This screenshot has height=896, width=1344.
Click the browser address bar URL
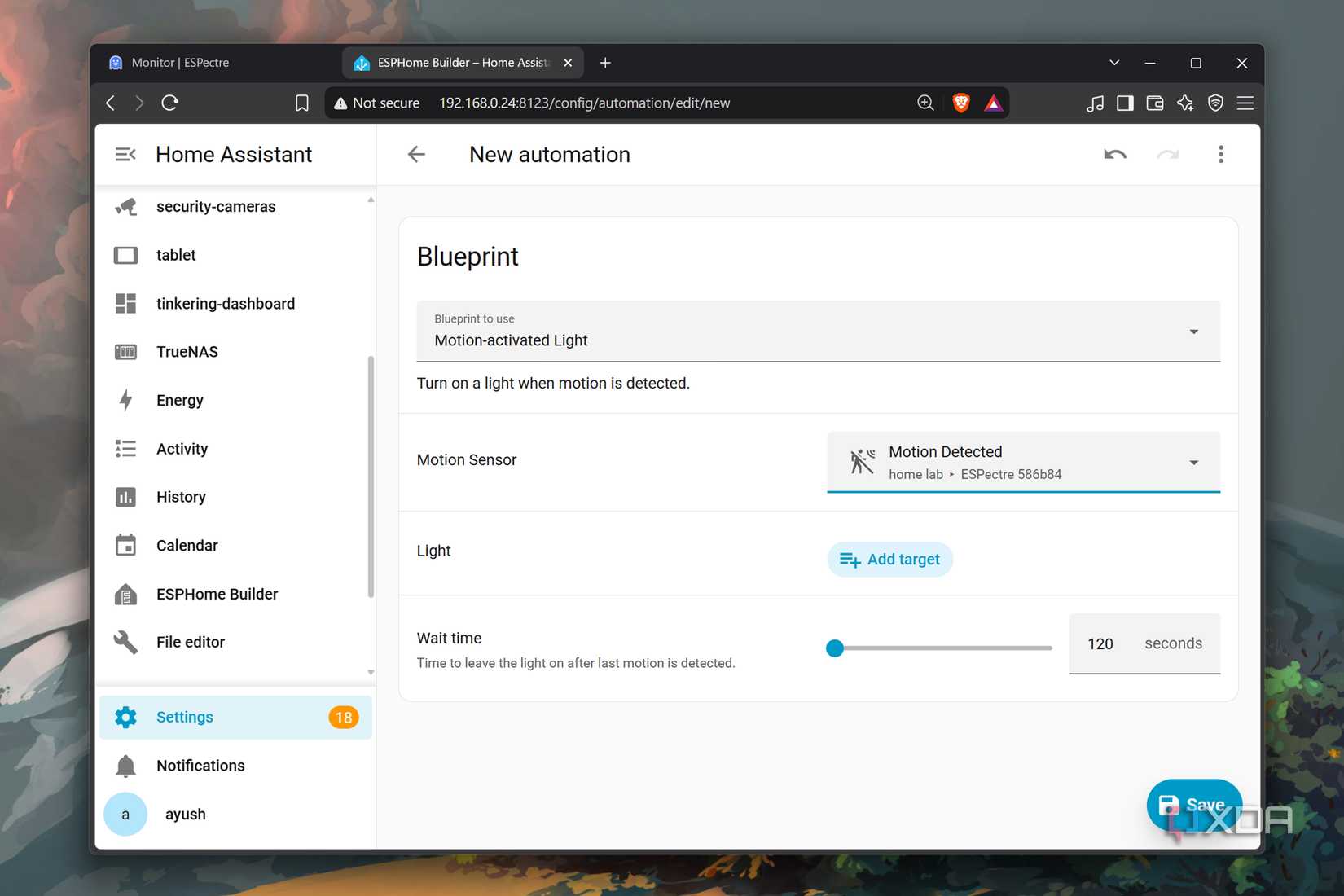(x=584, y=103)
